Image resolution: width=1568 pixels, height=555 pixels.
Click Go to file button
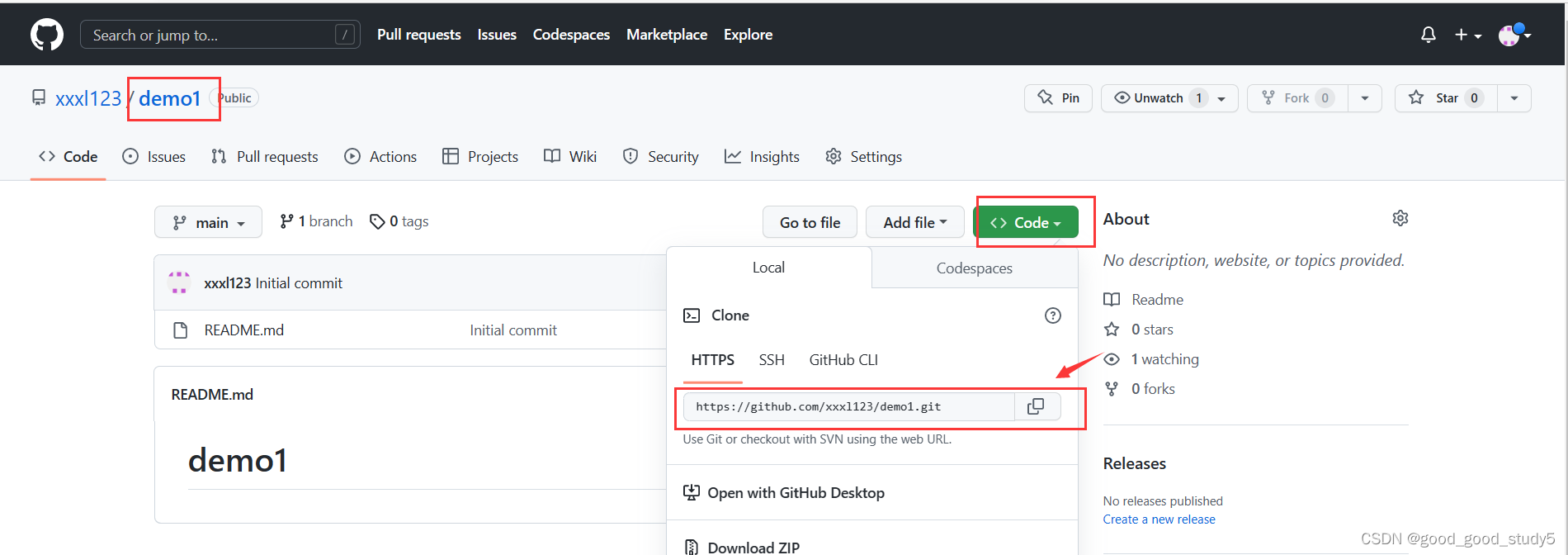pos(810,222)
